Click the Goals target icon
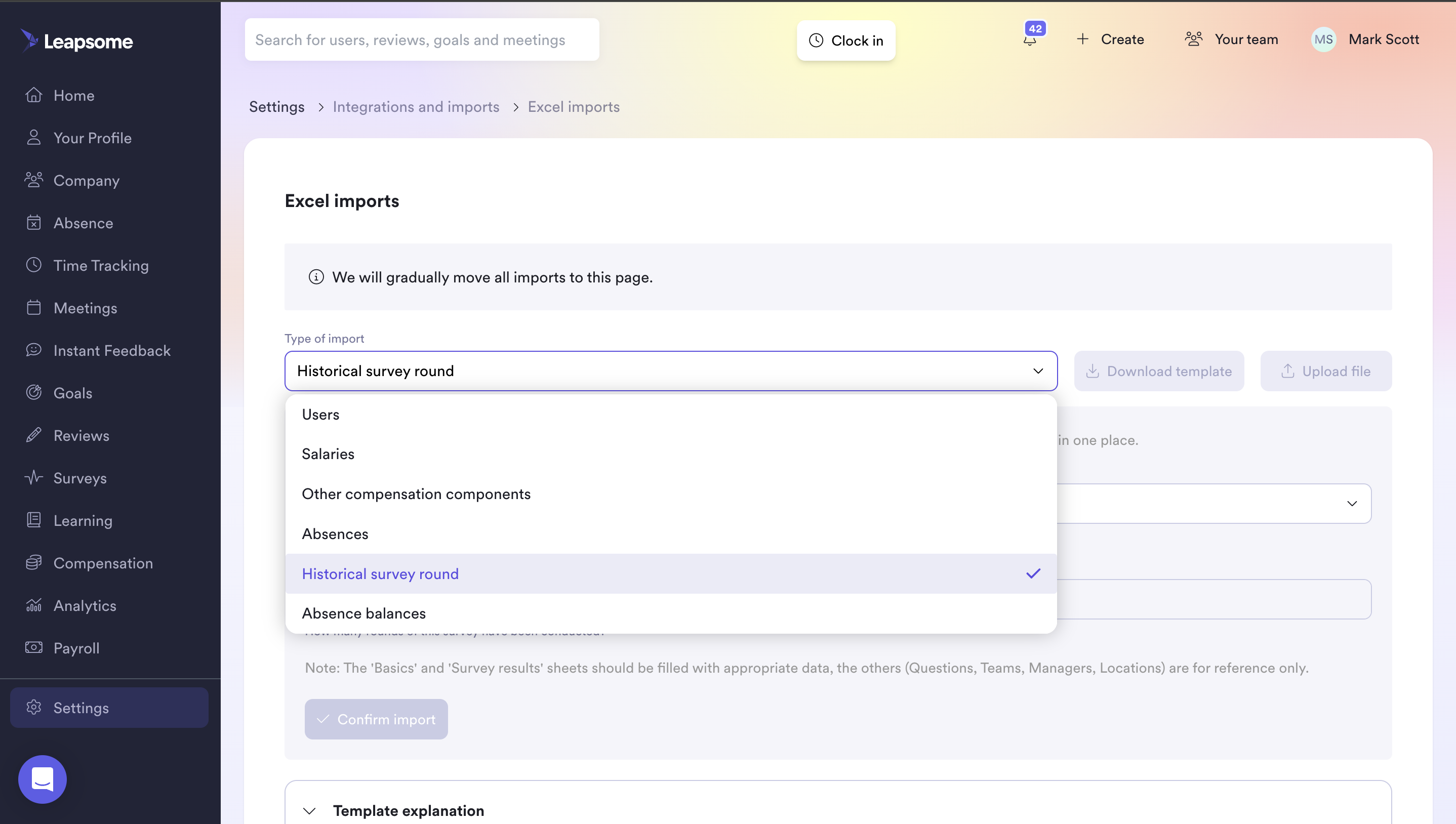 pos(34,392)
